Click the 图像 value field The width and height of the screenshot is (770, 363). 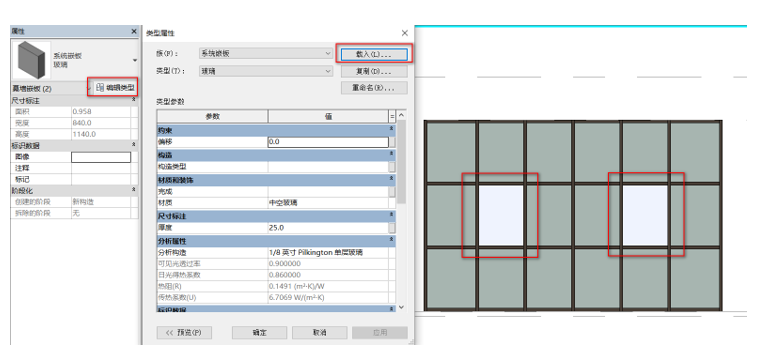(x=101, y=157)
